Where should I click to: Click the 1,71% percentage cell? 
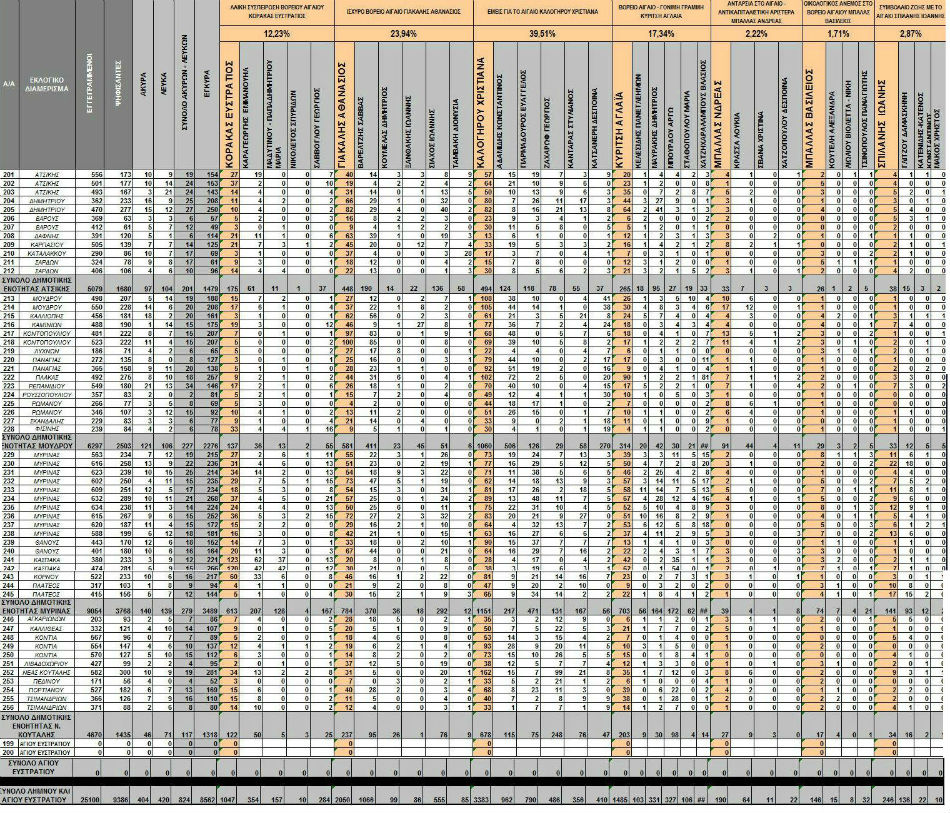(x=836, y=33)
